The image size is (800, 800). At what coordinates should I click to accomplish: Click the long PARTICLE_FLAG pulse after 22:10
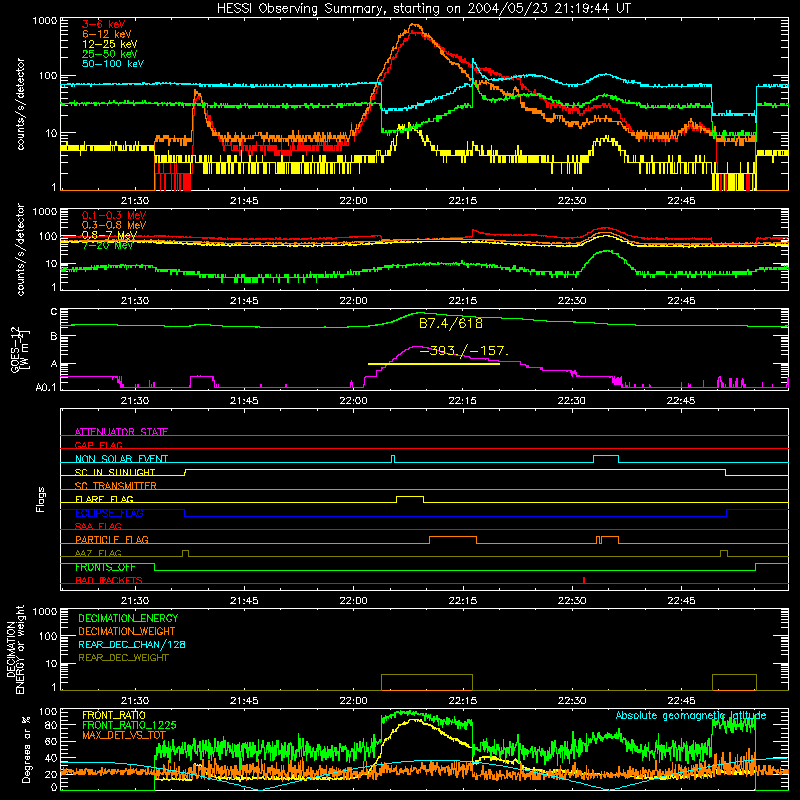[x=453, y=540]
